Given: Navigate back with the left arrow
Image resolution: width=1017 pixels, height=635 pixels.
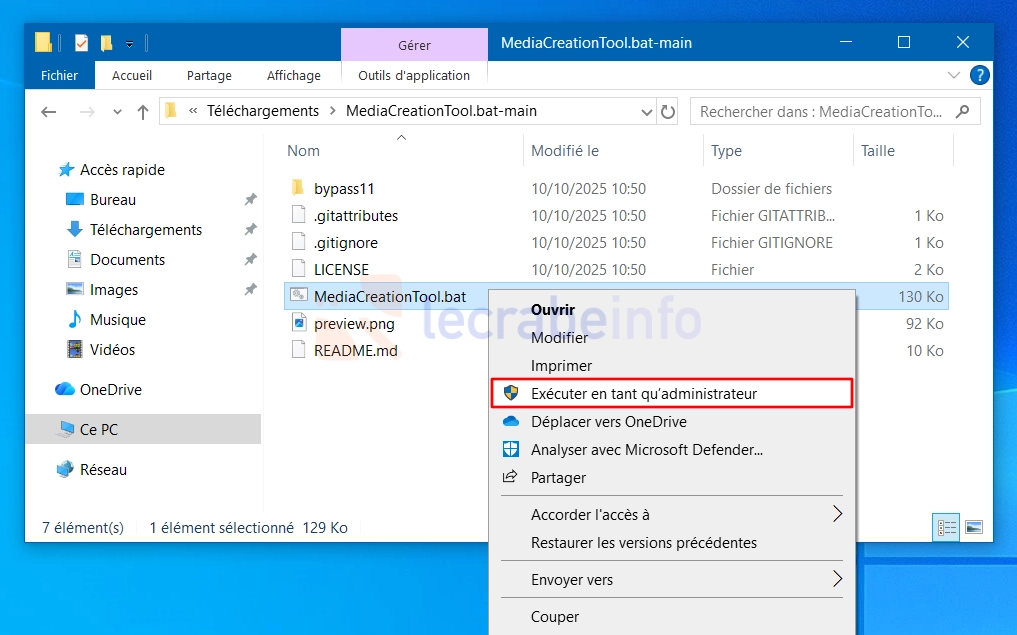Looking at the screenshot, I should coord(48,112).
